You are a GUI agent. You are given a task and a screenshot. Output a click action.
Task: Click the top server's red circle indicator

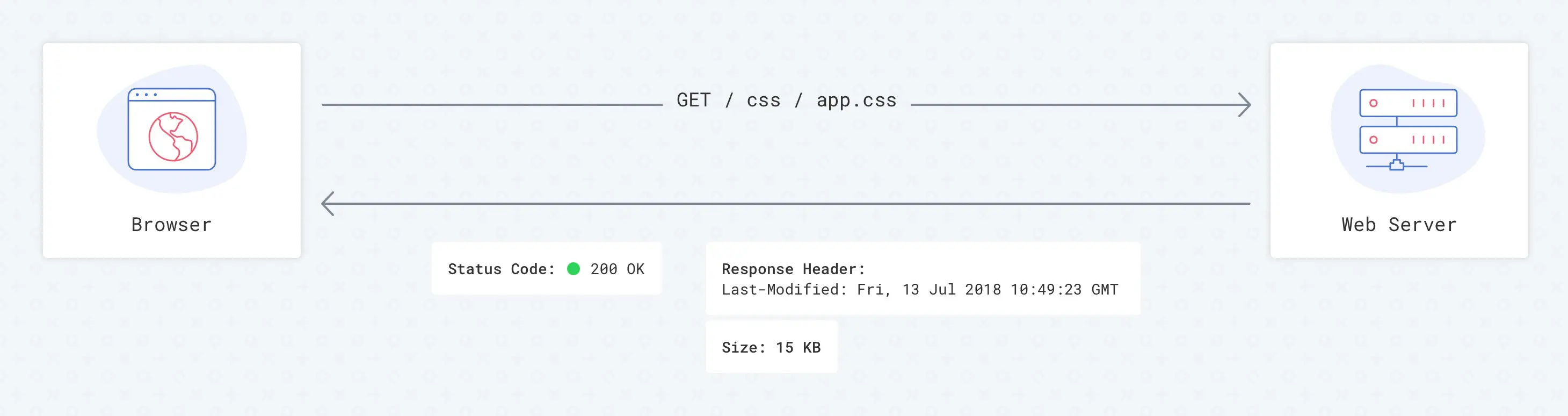pos(1373,103)
